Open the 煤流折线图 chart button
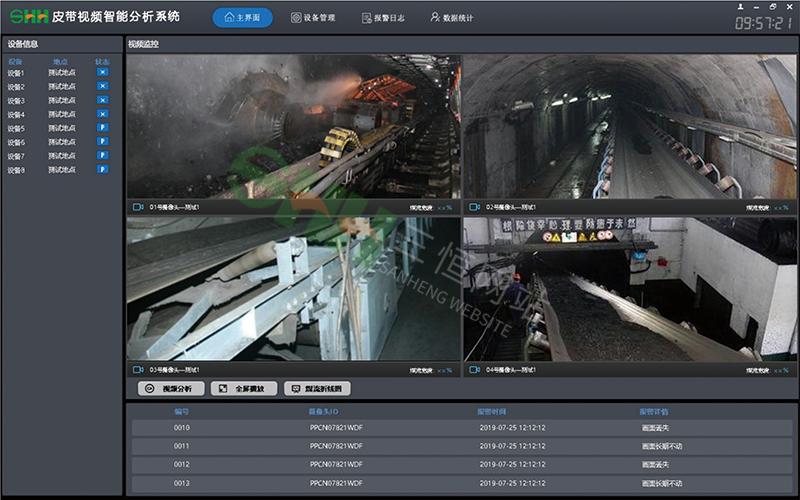Image resolution: width=800 pixels, height=500 pixels. point(318,388)
